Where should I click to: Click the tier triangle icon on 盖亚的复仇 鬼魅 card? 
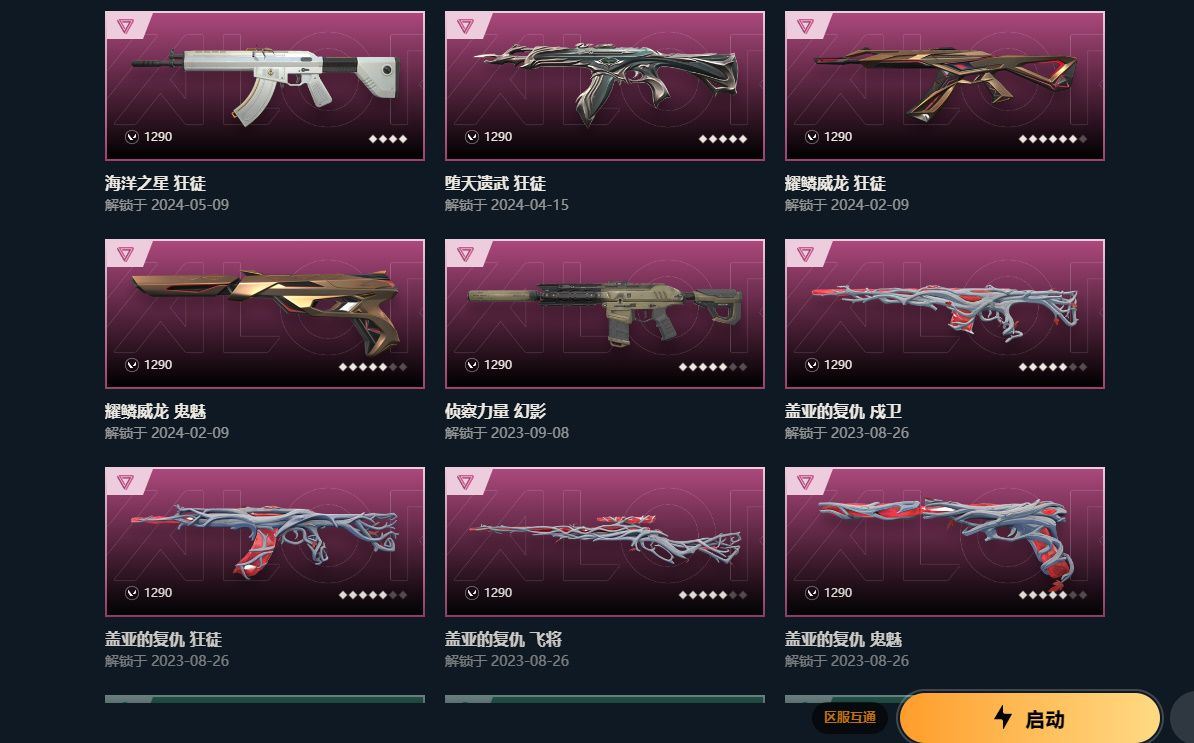(806, 482)
